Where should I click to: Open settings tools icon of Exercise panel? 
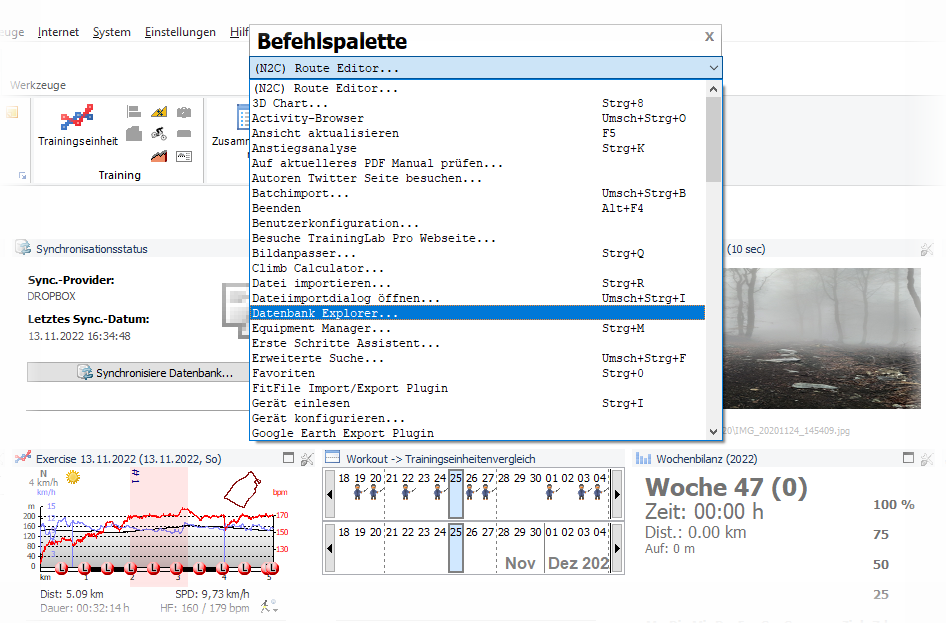click(307, 460)
